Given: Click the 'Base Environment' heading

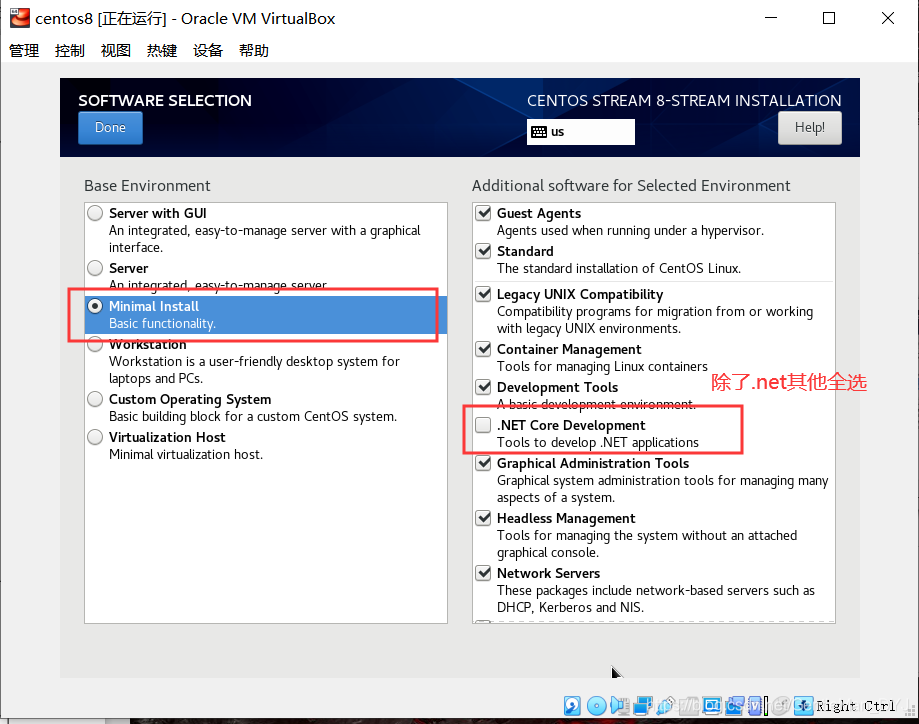Looking at the screenshot, I should point(147,186).
